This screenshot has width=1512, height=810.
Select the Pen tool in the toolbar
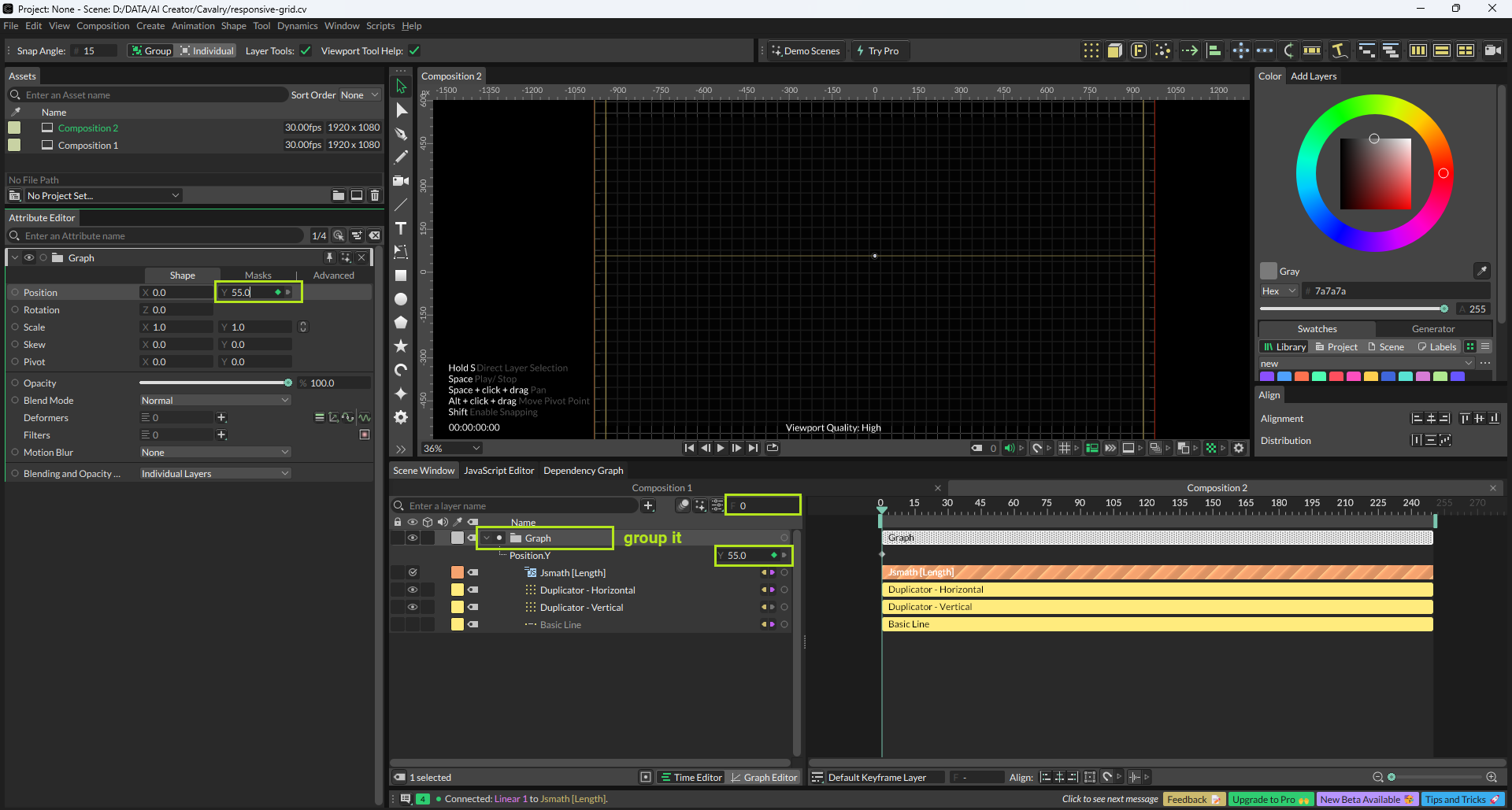[x=401, y=134]
